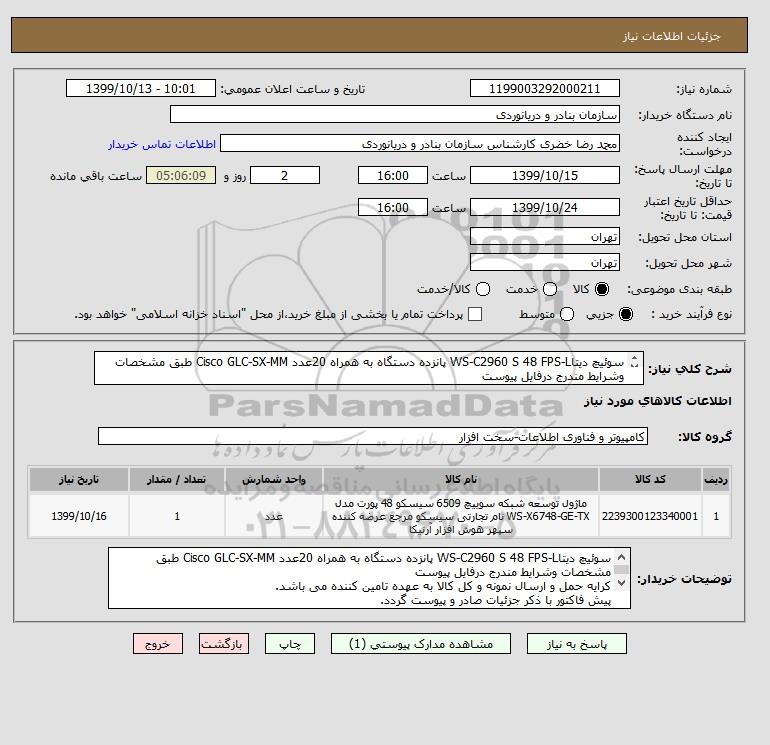Click the شهر محل تحویل field تهران
This screenshot has height=745, width=770.
point(545,262)
